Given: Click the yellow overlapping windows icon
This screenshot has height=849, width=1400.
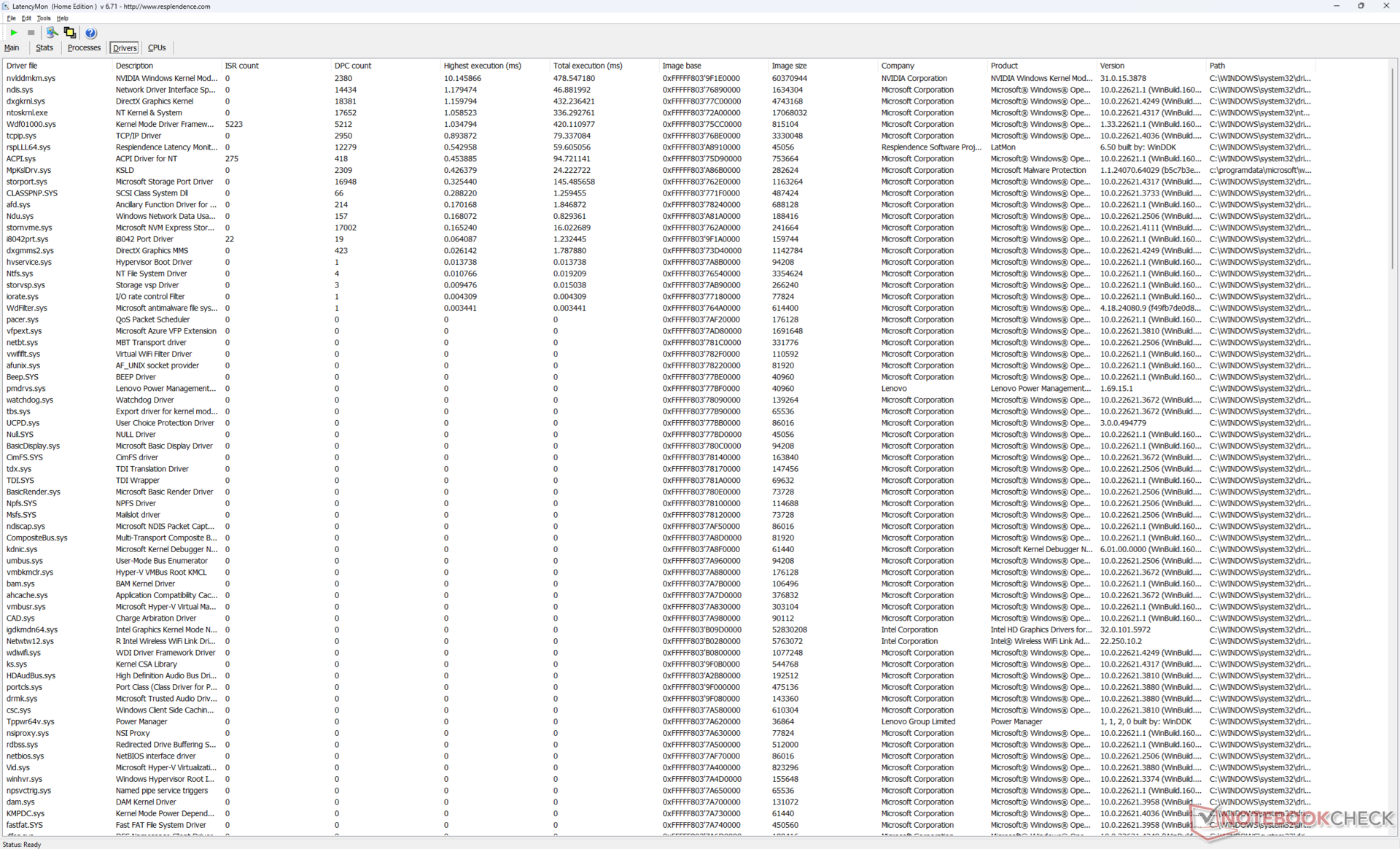Looking at the screenshot, I should [70, 32].
